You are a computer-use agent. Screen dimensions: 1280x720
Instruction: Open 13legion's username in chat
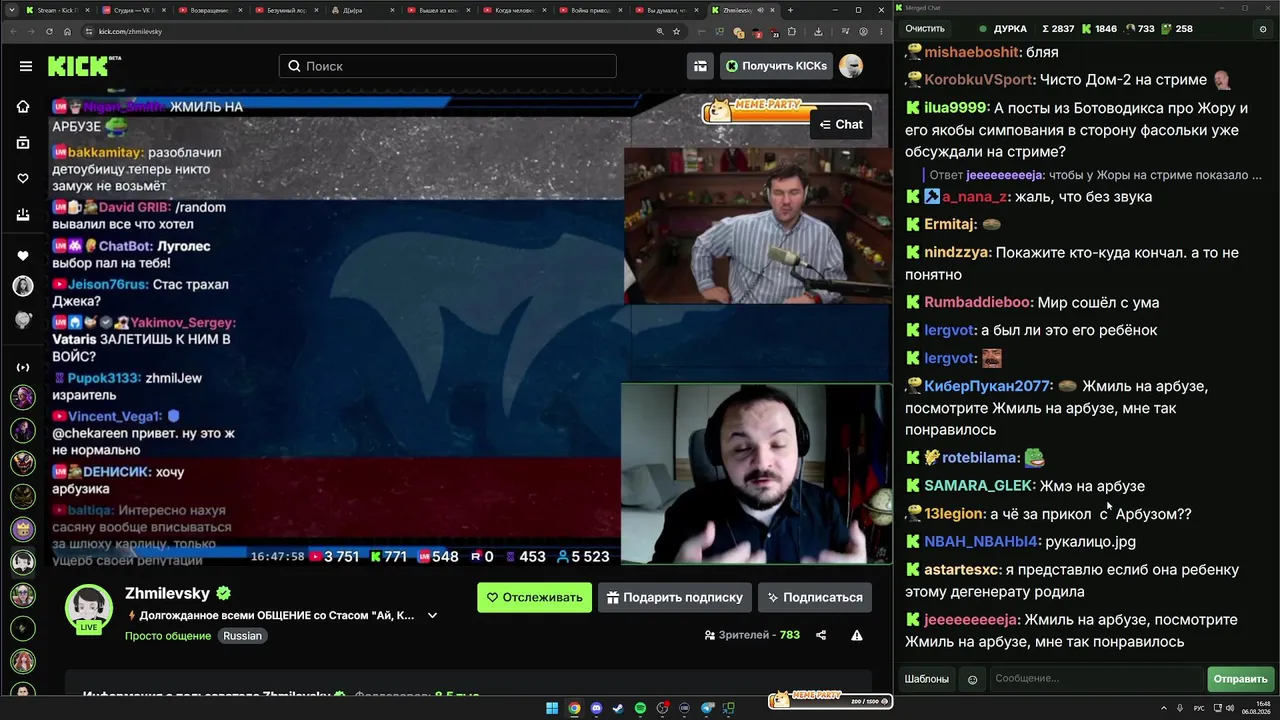(954, 514)
